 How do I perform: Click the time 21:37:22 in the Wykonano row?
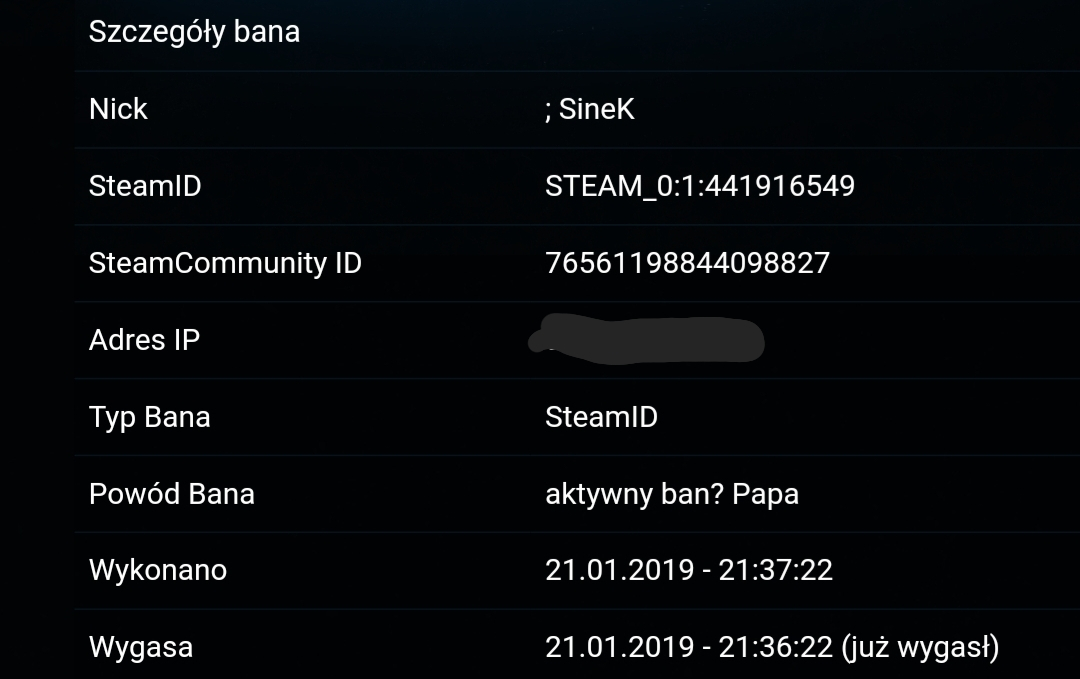775,570
